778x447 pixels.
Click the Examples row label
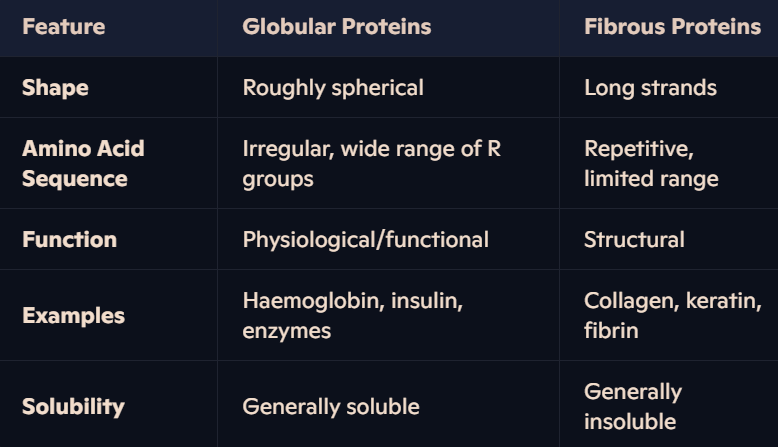click(73, 316)
